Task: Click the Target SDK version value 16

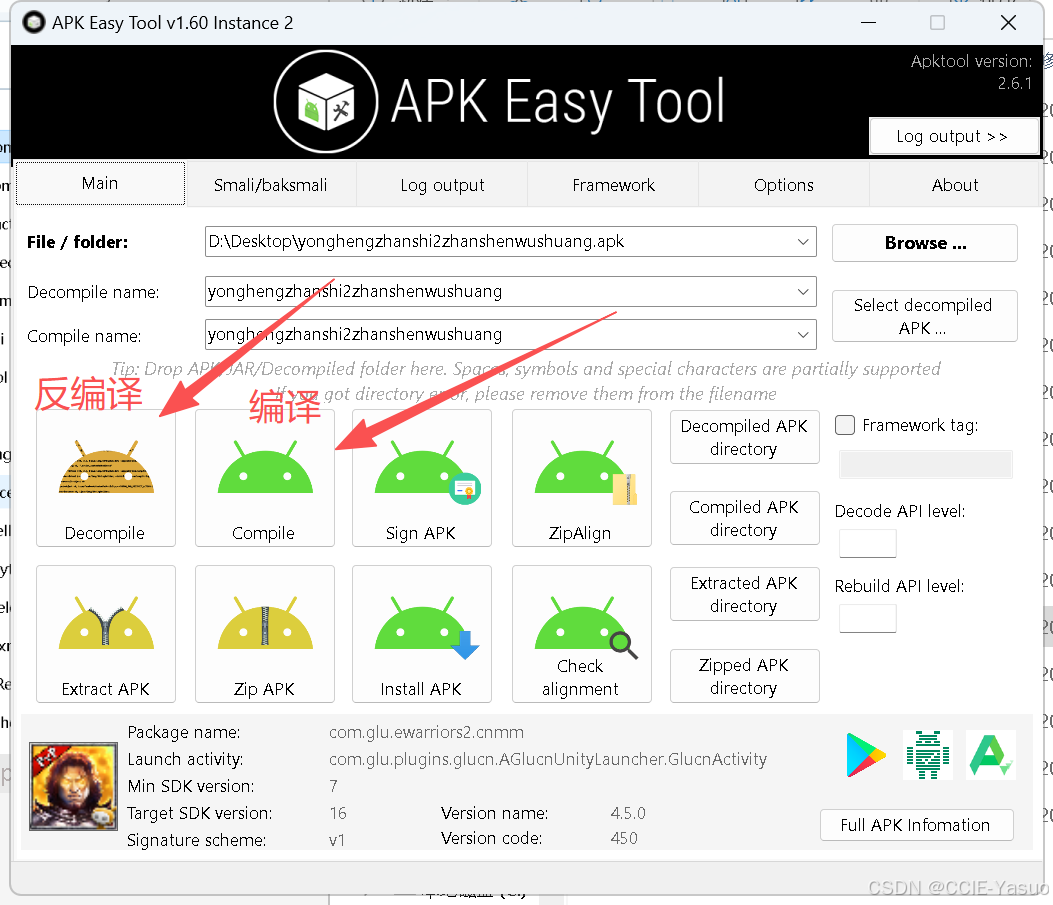Action: coord(338,813)
